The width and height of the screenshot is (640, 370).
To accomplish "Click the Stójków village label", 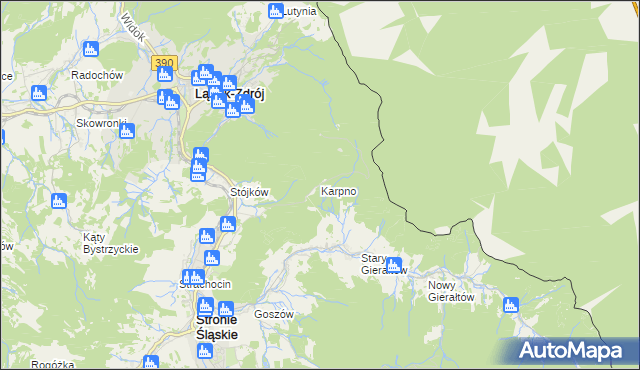I will (249, 192).
